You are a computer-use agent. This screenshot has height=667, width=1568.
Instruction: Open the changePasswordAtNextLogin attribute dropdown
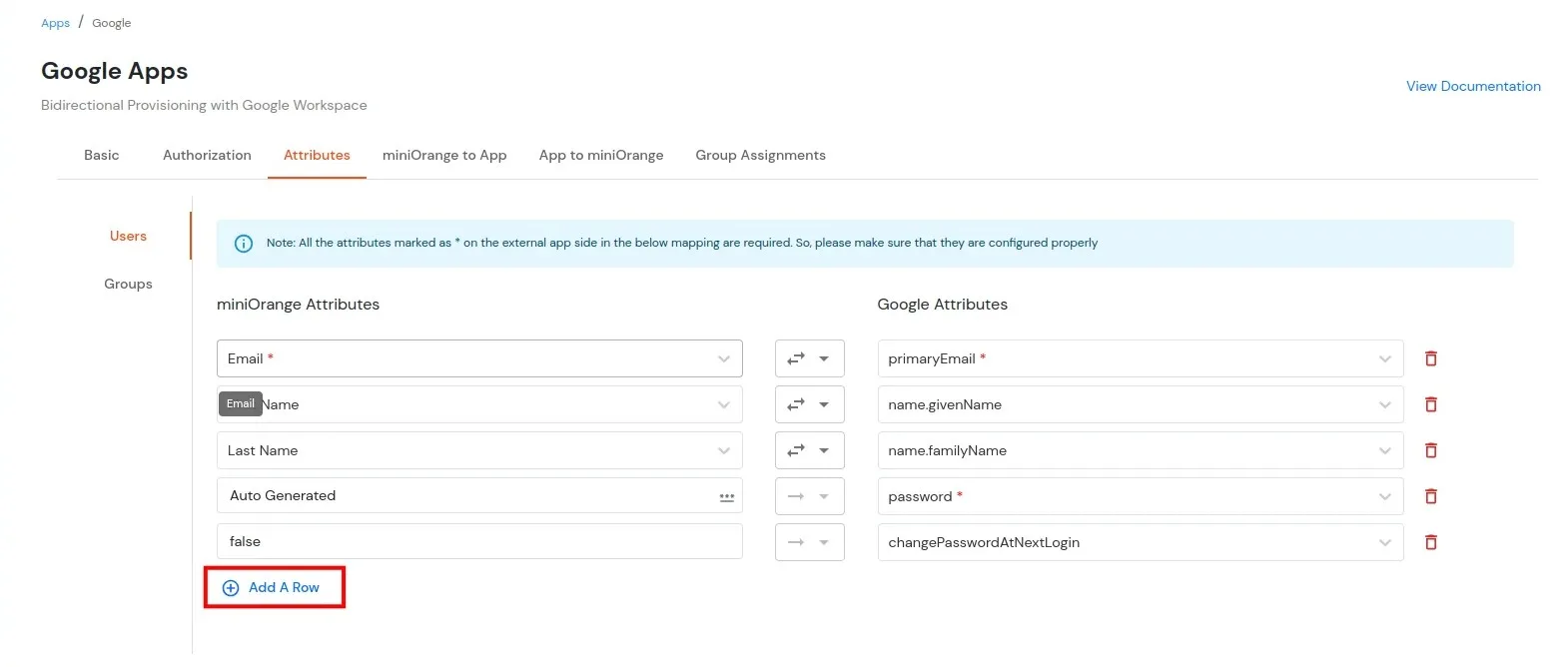[1141, 542]
